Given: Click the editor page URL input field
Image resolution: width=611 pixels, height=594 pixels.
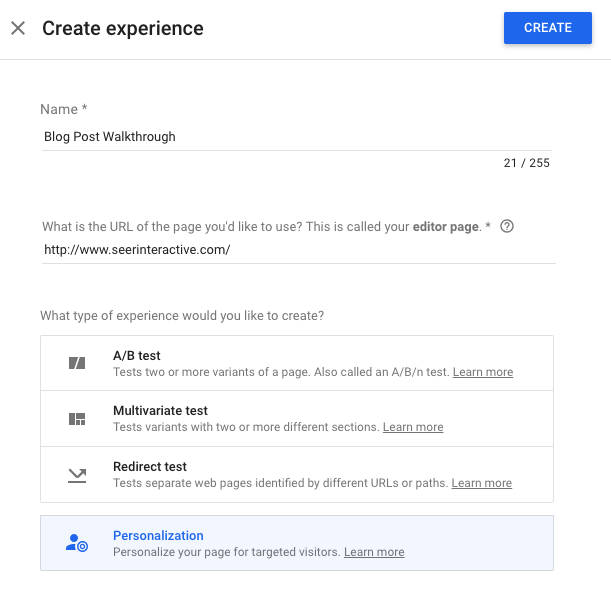Looking at the screenshot, I should [296, 249].
